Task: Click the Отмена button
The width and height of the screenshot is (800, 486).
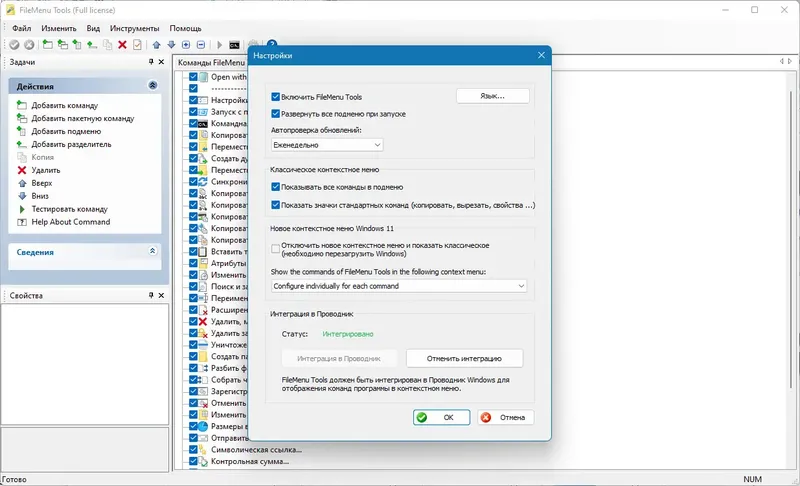Action: [506, 417]
